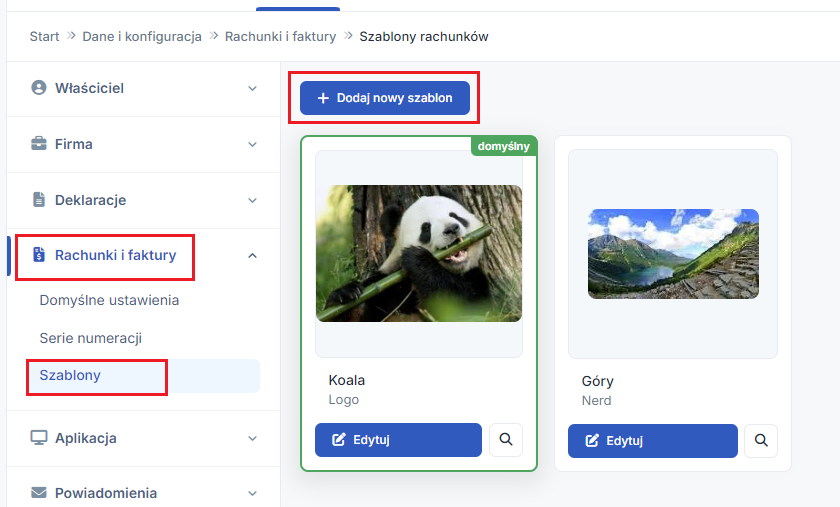This screenshot has height=507, width=840.
Task: Expand the Deklaracje section chevron
Action: (252, 200)
